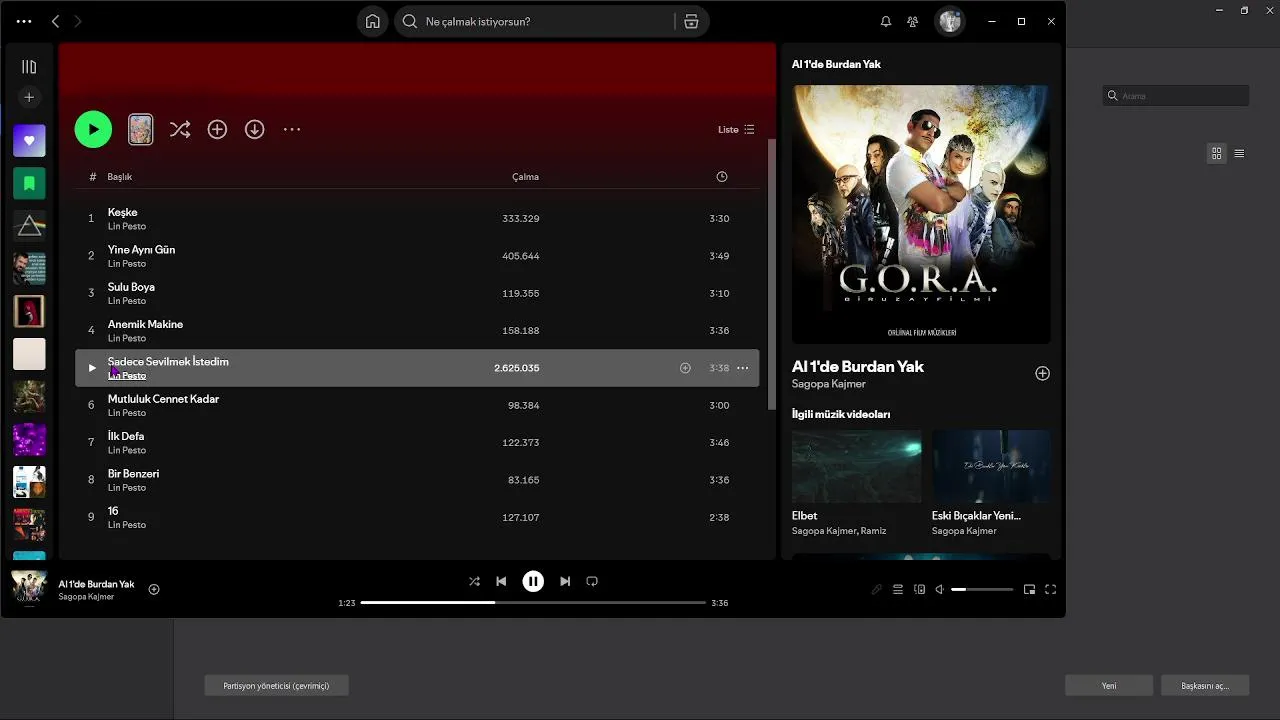This screenshot has height=720, width=1280.
Task: Add current song using bottom bar plus icon
Action: tap(154, 589)
